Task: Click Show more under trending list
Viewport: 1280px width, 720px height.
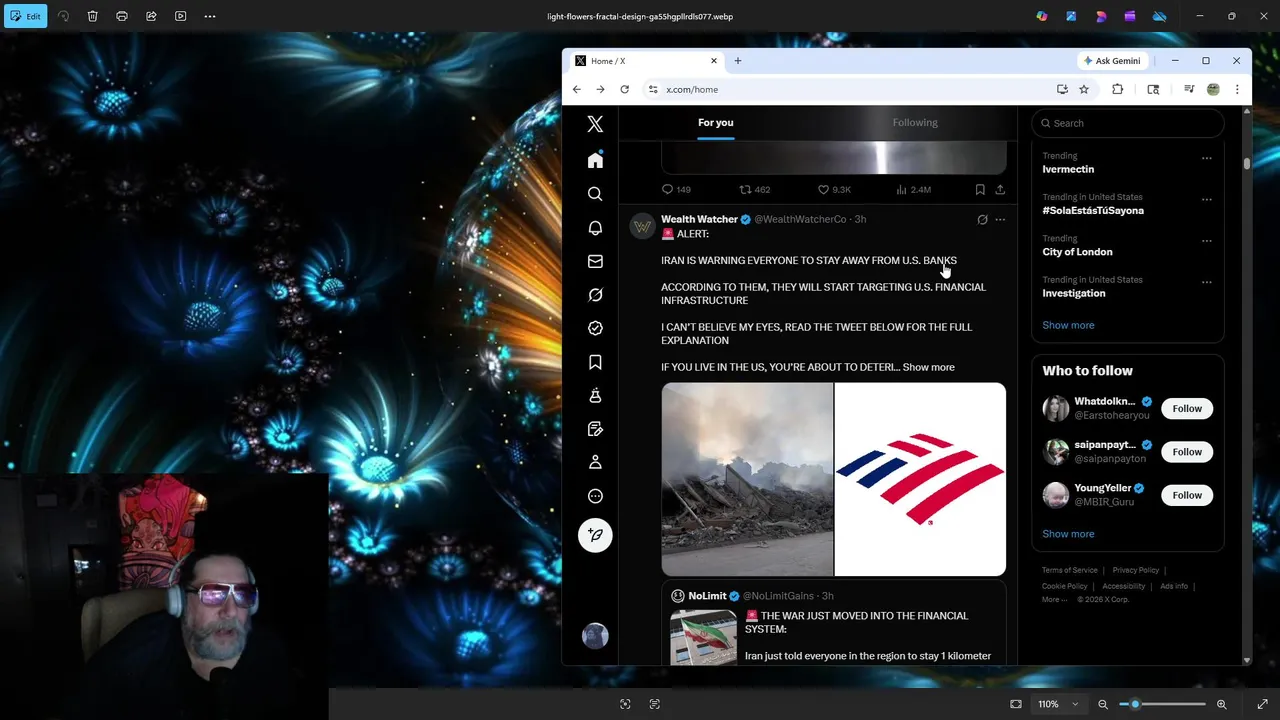Action: pos(1068,325)
